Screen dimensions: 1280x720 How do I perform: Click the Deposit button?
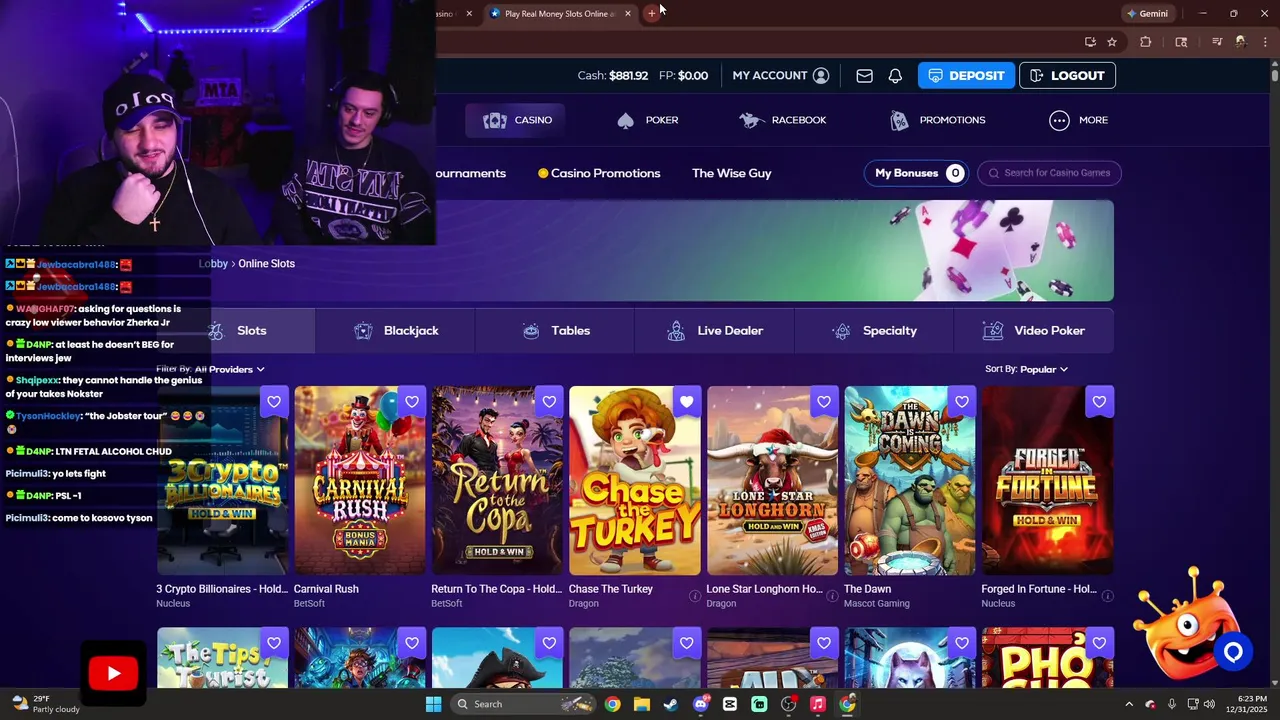click(966, 76)
